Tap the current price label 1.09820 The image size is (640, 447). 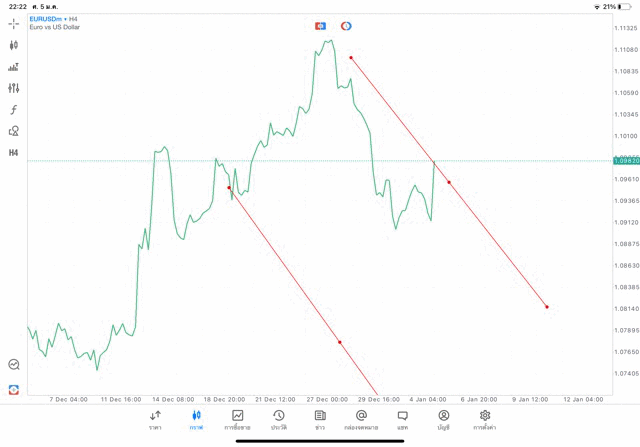point(627,160)
